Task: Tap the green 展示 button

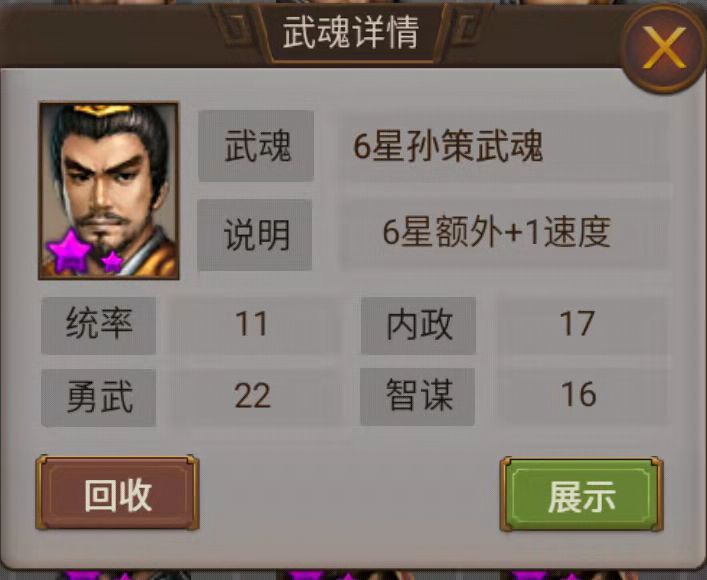Action: point(581,494)
